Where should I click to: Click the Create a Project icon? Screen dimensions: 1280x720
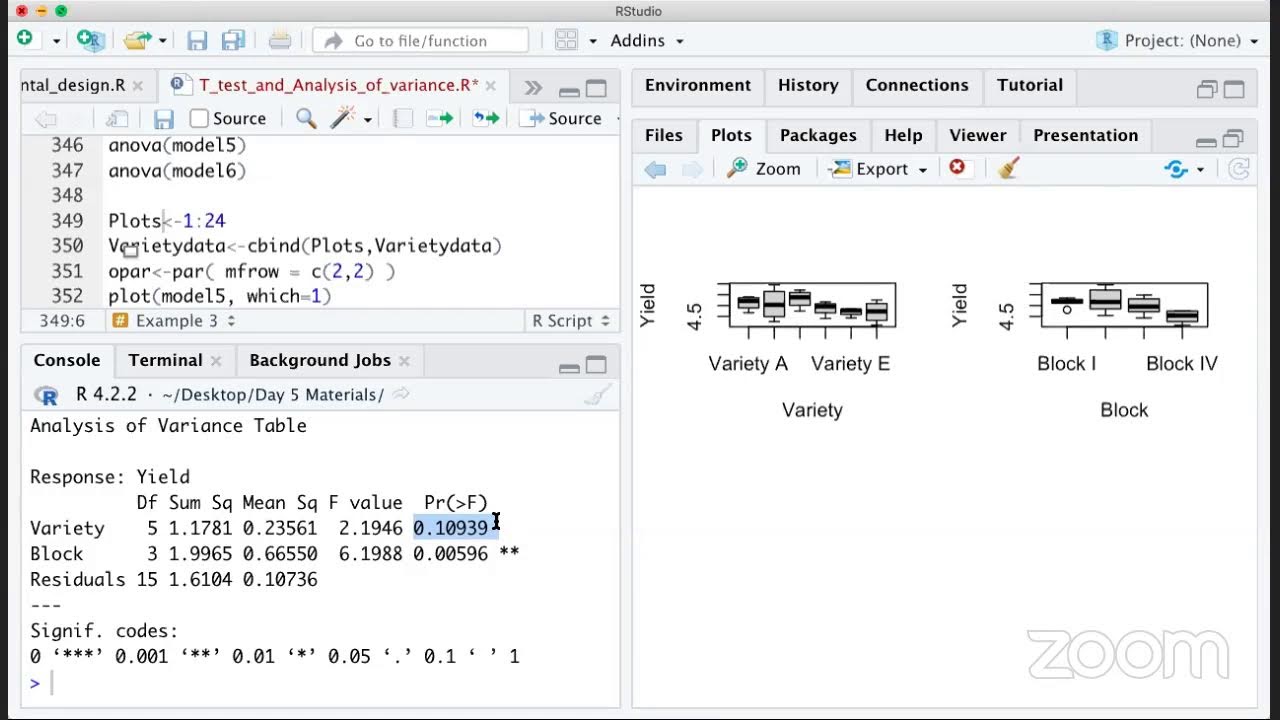point(90,40)
